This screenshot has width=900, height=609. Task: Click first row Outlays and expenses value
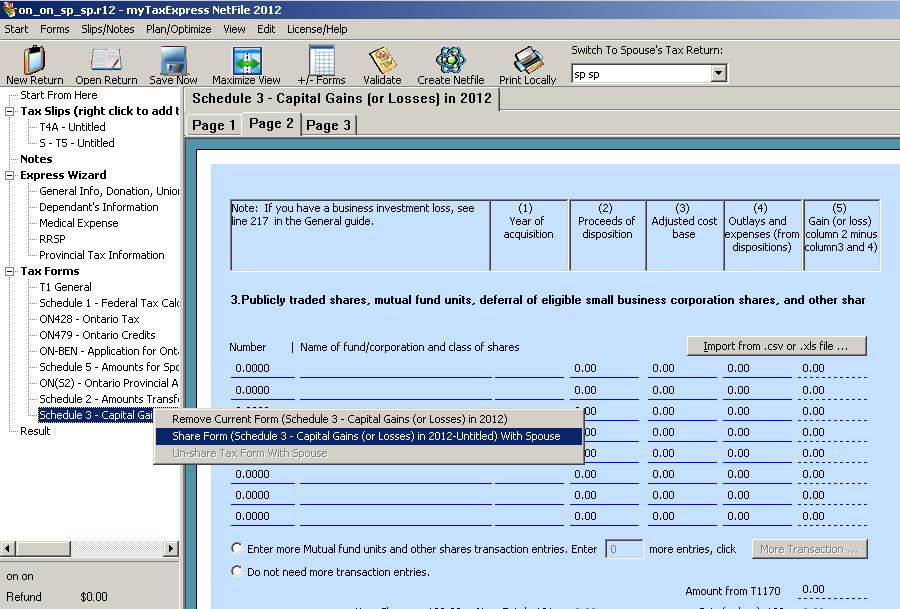757,368
